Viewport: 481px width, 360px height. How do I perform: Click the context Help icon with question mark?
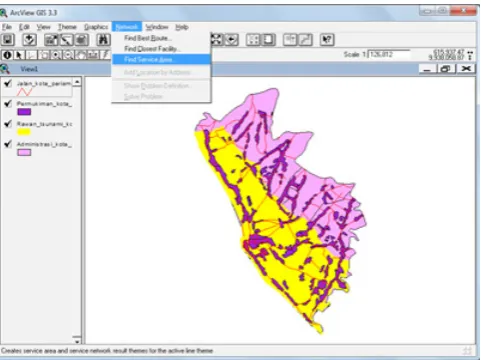click(327, 40)
